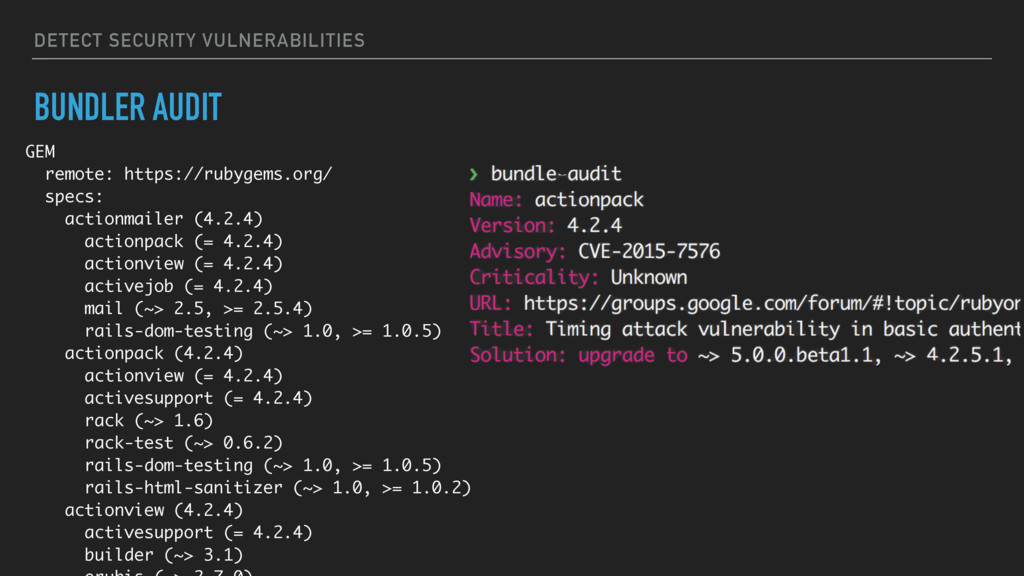Click 'Criticality: Unknown' line
Image resolution: width=1024 pixels, height=576 pixels.
578,278
